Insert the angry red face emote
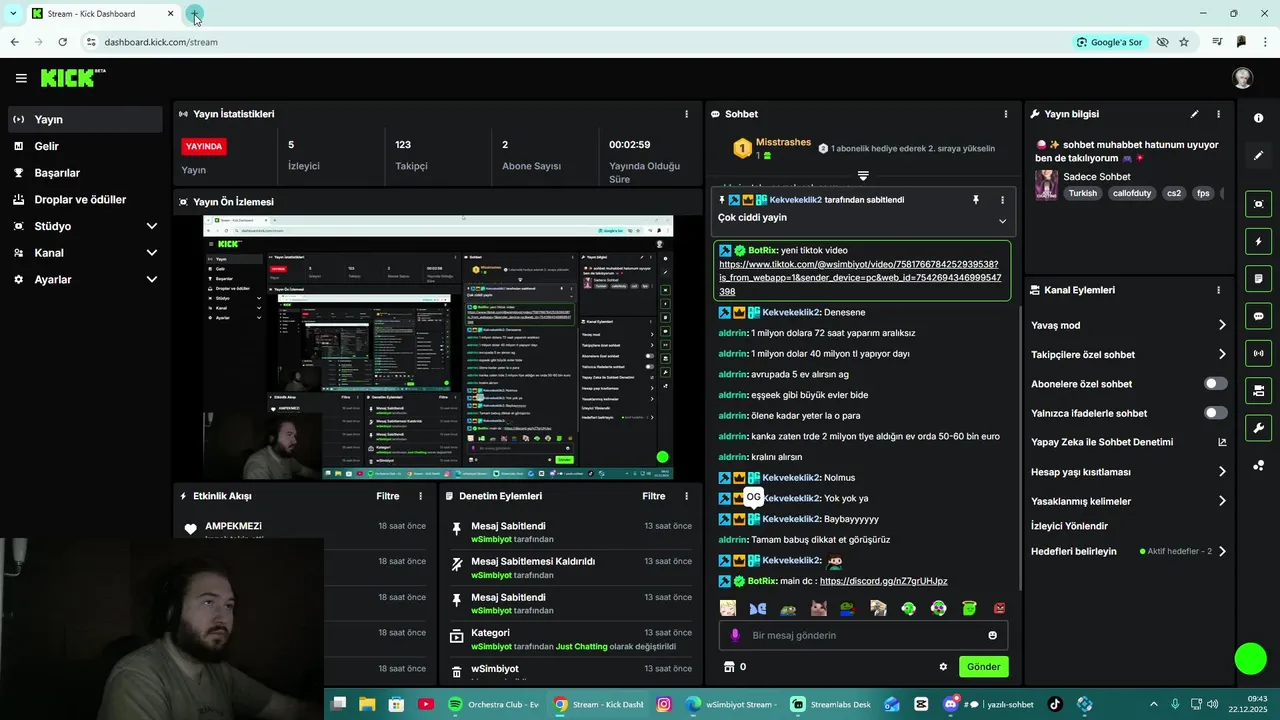 999,608
